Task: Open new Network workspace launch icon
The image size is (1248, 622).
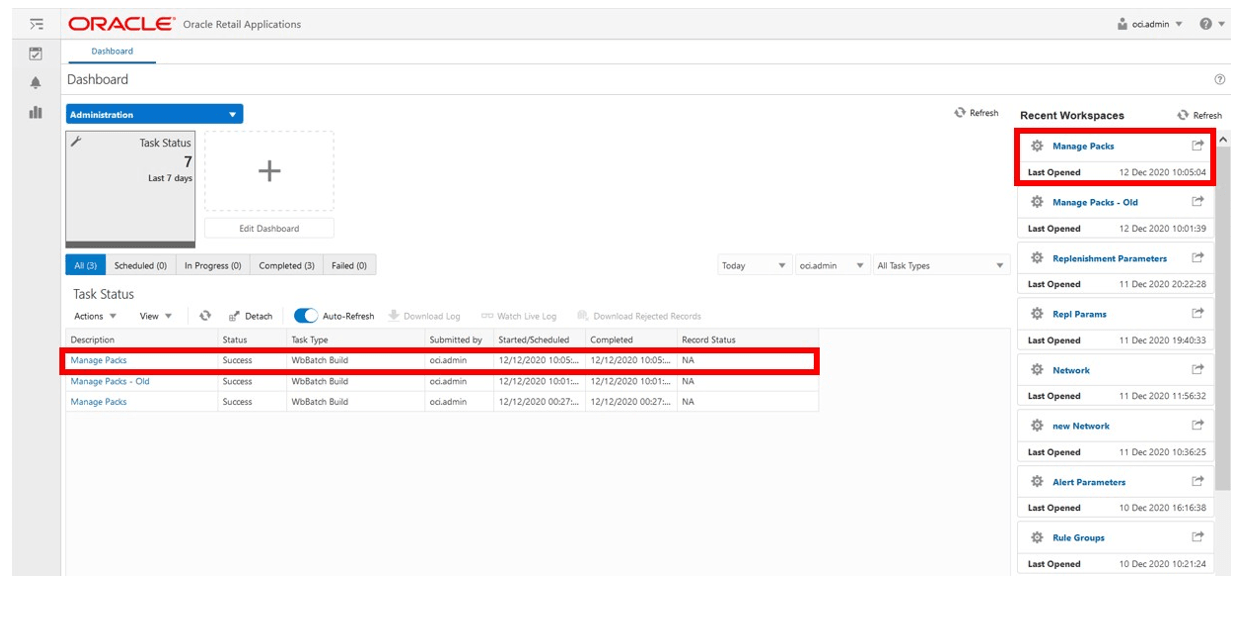Action: point(1198,426)
